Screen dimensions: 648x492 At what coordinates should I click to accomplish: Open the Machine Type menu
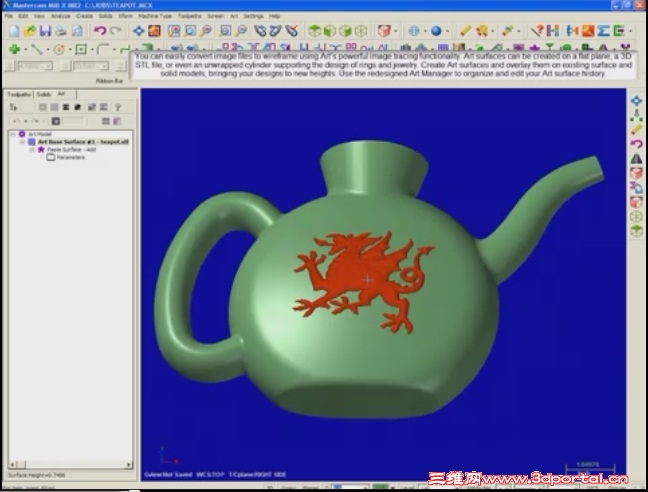tap(155, 16)
